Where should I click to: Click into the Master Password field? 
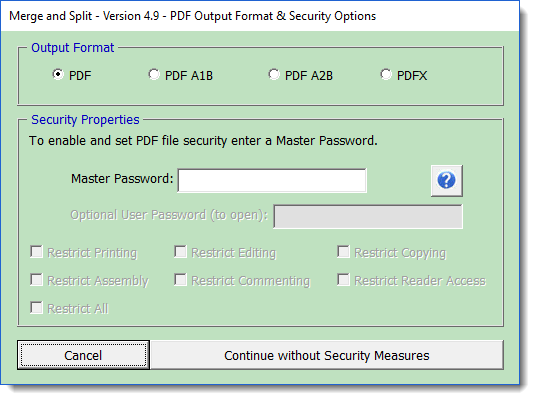[x=272, y=180]
